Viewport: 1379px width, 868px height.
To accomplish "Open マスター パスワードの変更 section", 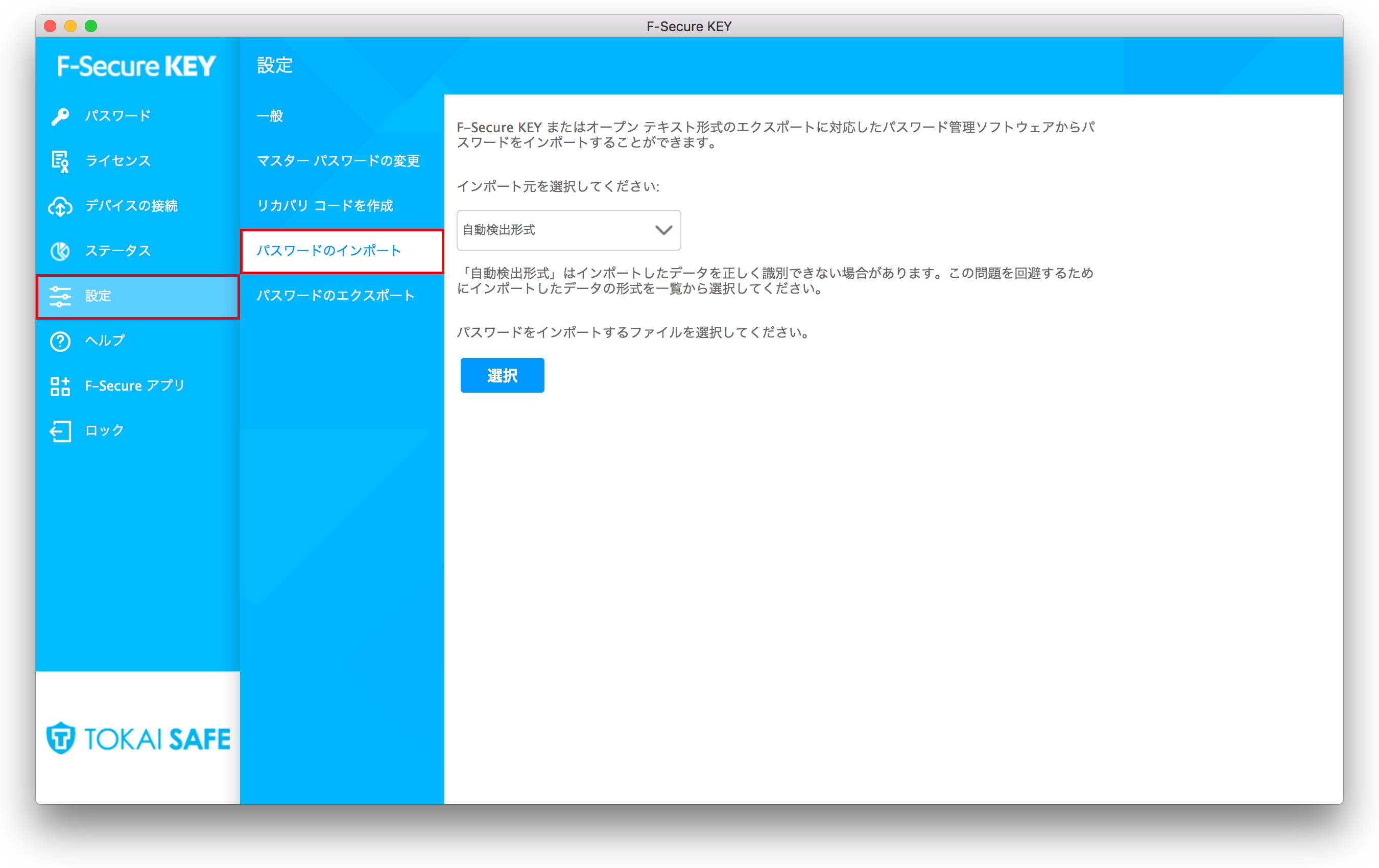I will [x=338, y=161].
